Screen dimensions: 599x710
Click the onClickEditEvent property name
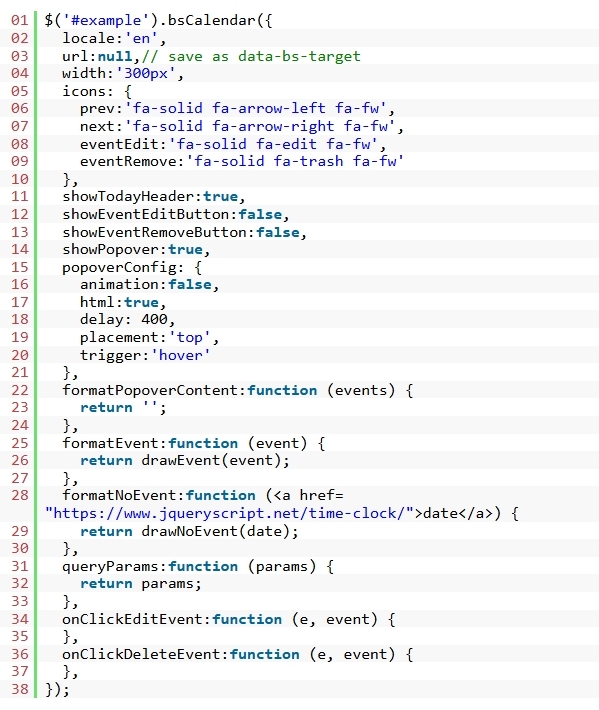click(133, 619)
